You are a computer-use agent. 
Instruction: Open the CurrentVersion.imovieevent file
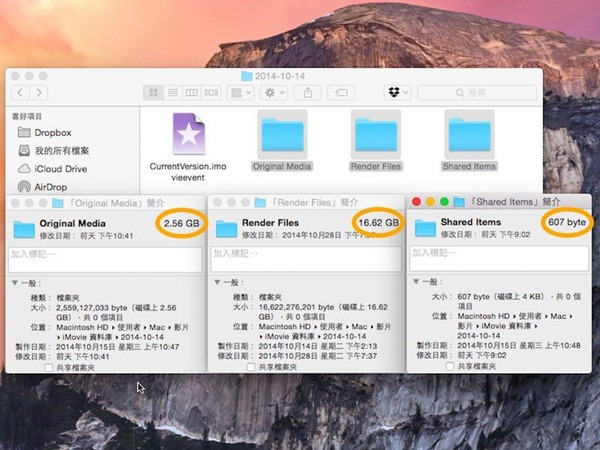tap(187, 133)
